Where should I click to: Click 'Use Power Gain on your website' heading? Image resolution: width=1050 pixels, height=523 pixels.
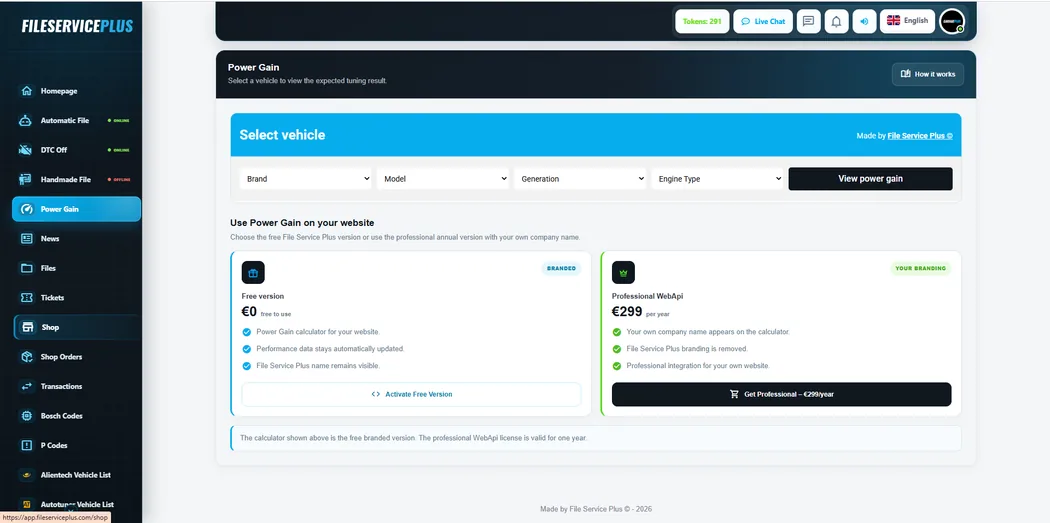302,223
